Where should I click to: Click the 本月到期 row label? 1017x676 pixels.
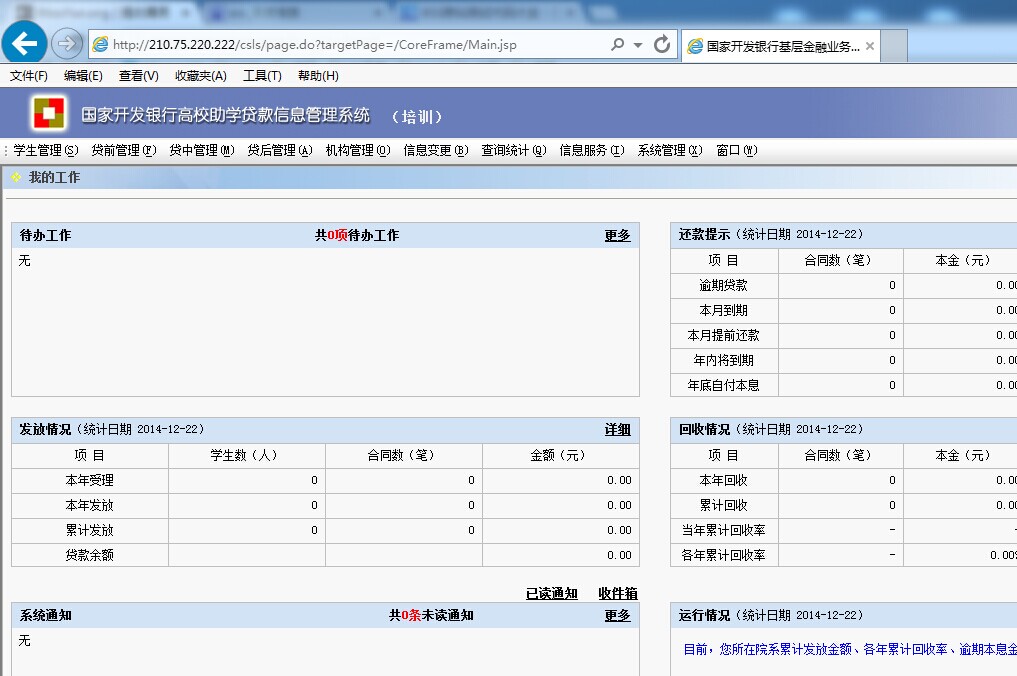[x=723, y=311]
